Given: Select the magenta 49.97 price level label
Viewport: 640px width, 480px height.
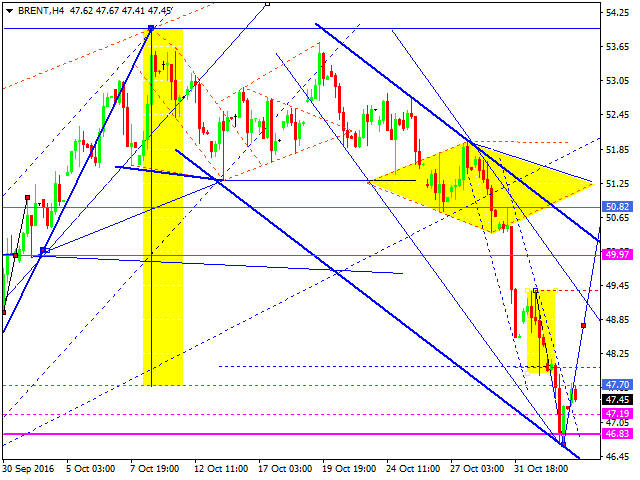Looking at the screenshot, I should 618,255.
